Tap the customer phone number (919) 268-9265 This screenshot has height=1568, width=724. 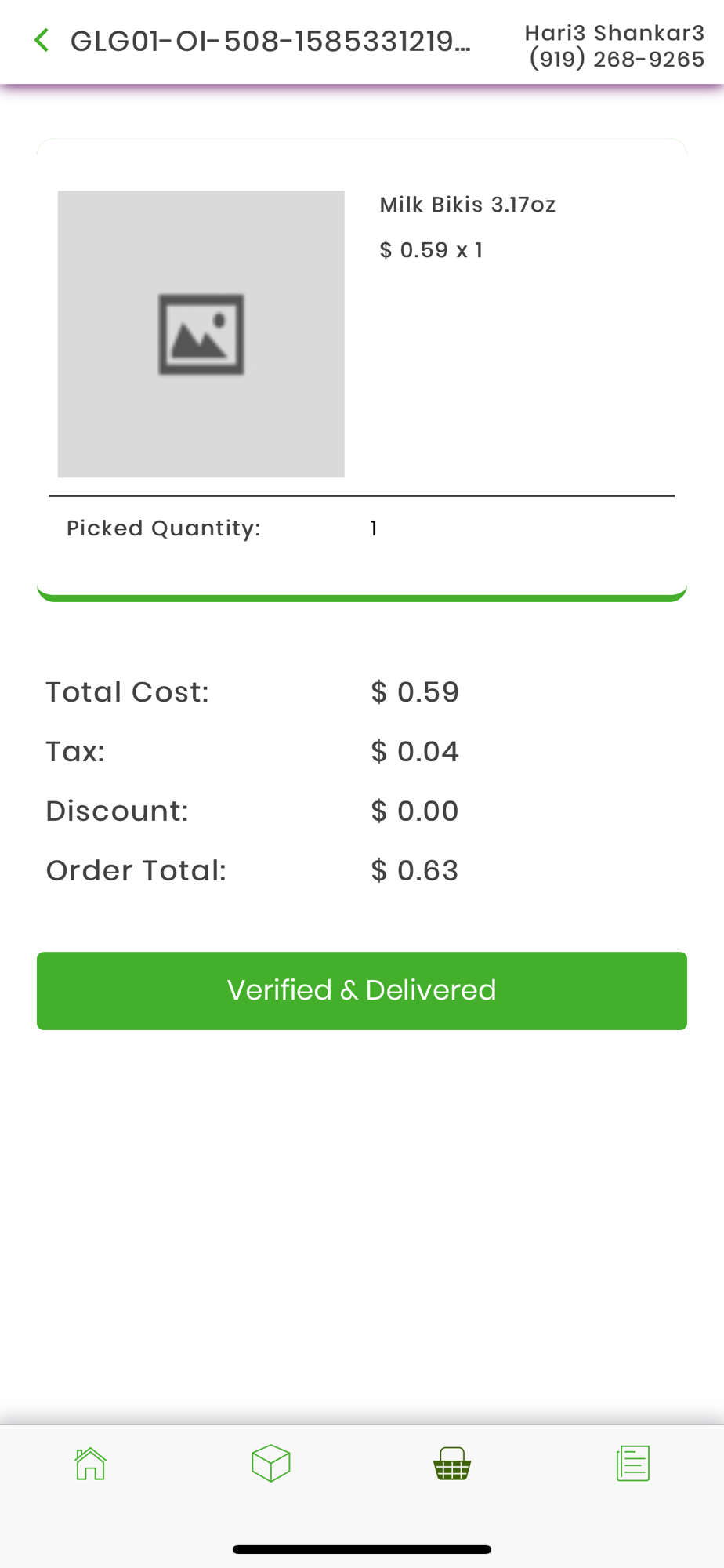click(x=617, y=59)
